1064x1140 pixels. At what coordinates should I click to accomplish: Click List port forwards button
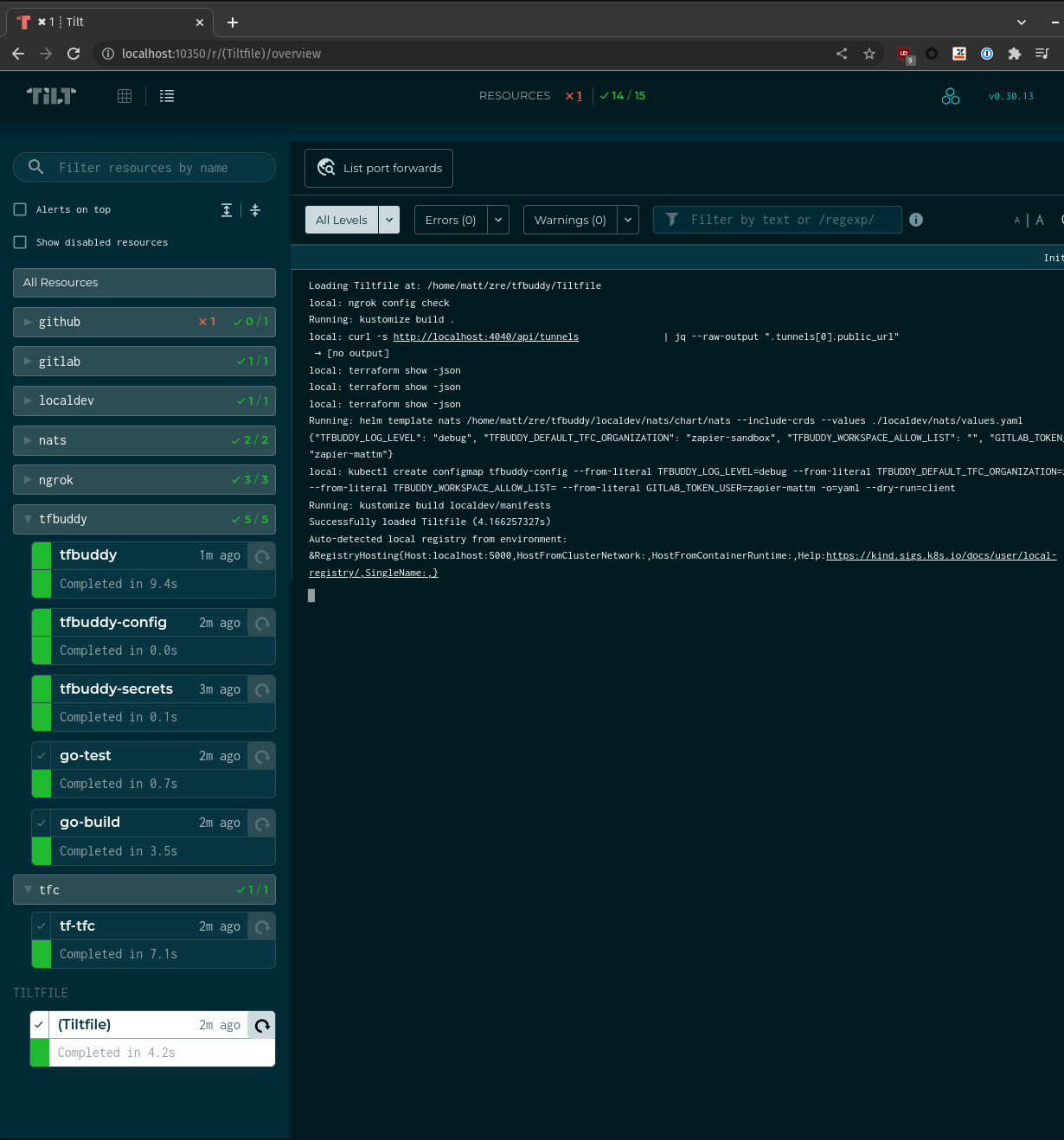click(x=379, y=168)
